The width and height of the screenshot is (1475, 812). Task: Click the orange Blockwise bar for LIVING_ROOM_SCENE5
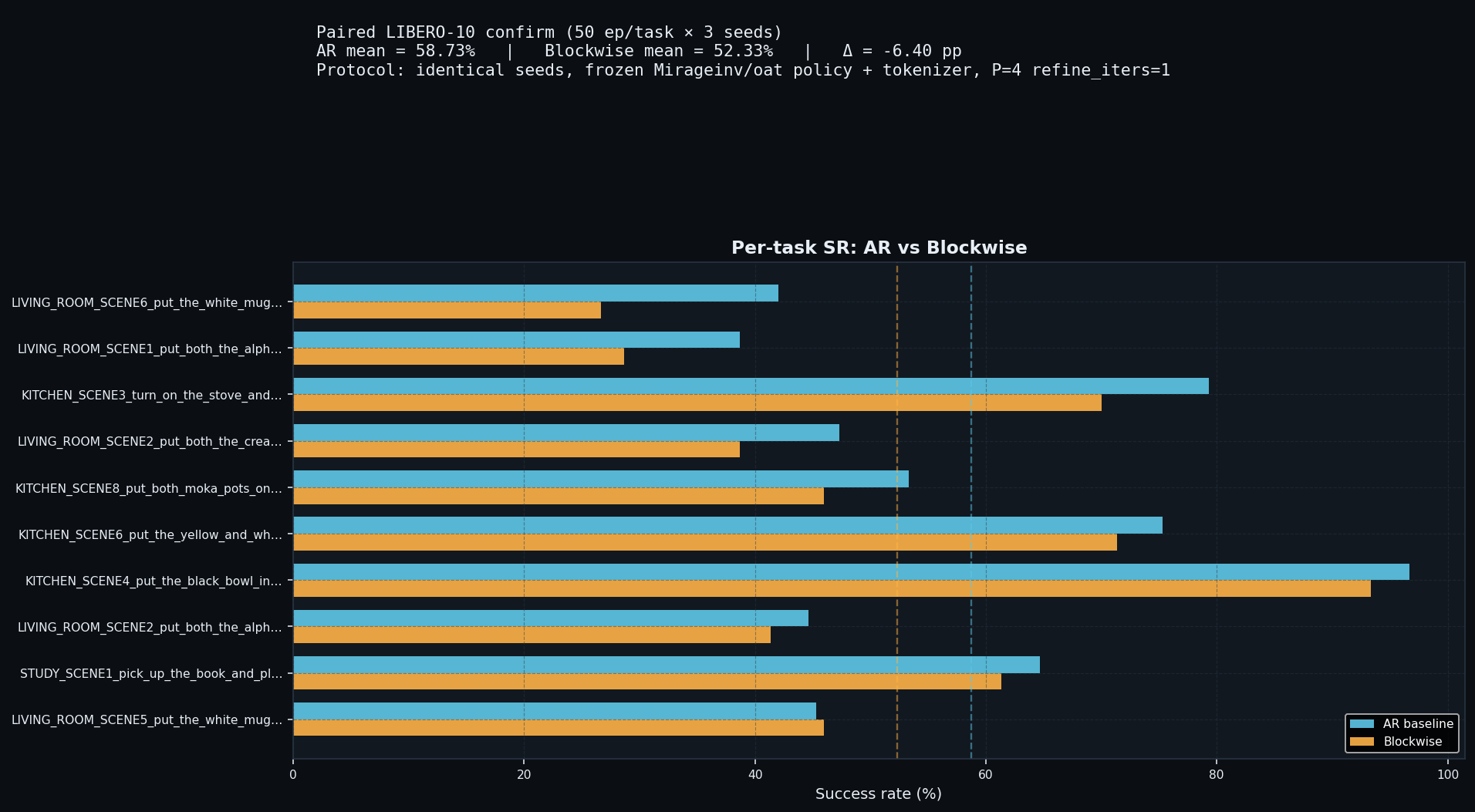(x=559, y=728)
